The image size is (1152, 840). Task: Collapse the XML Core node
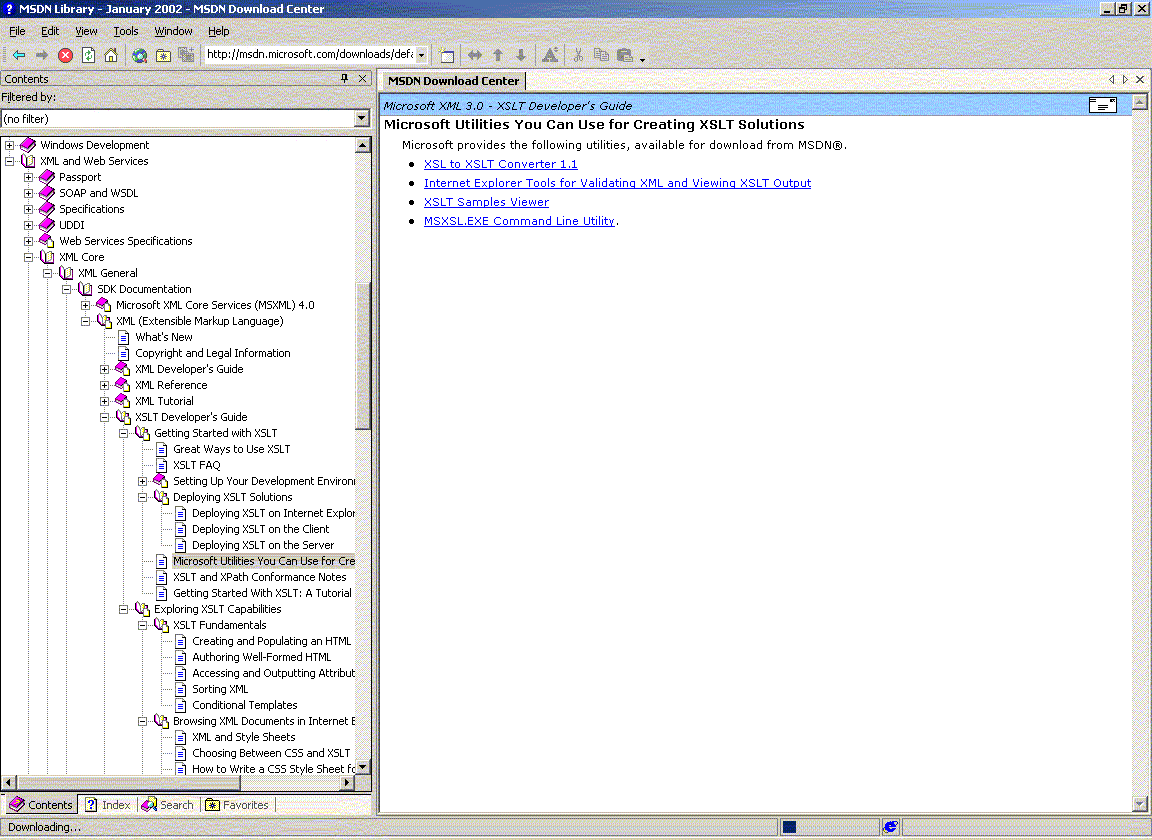(29, 257)
